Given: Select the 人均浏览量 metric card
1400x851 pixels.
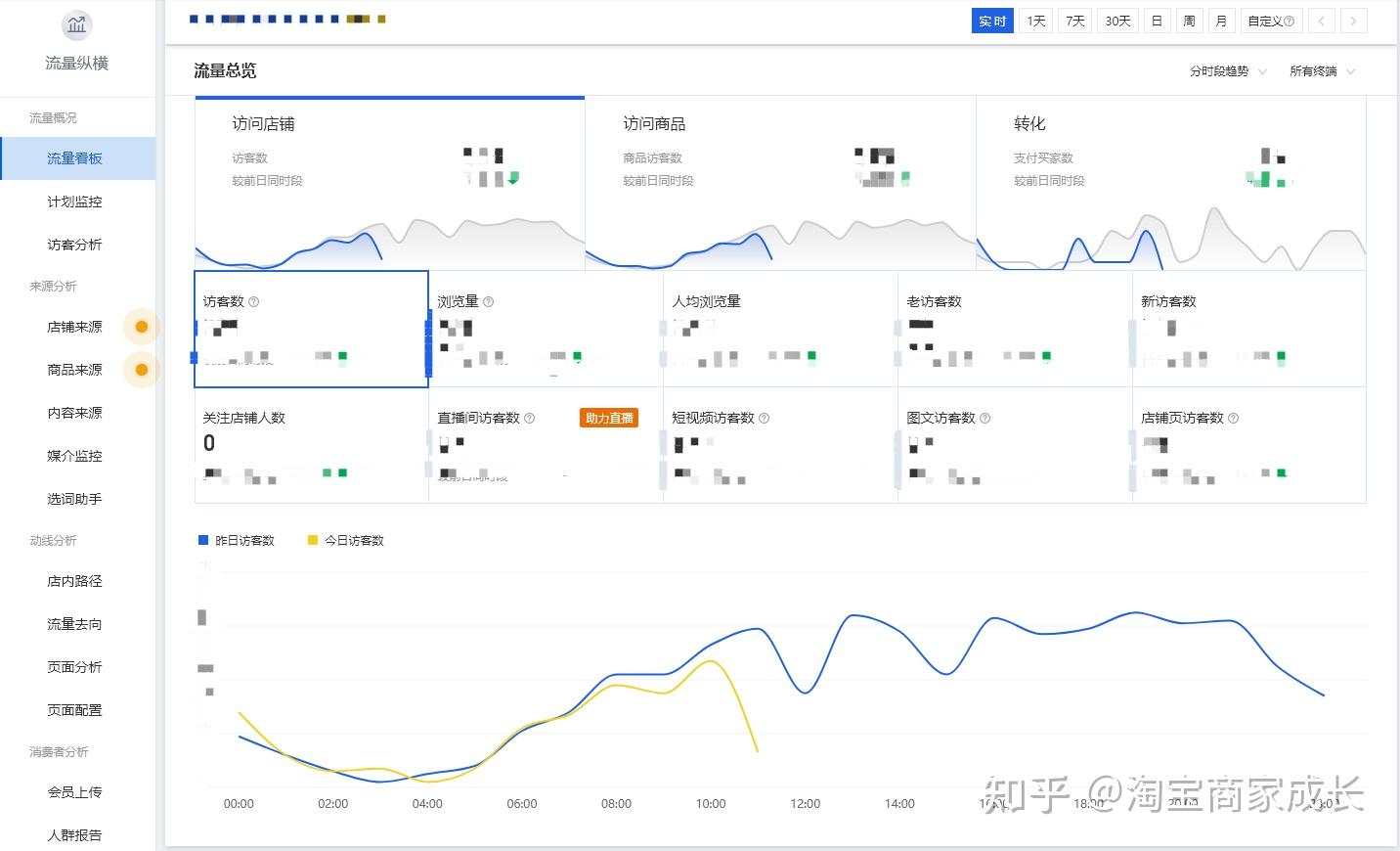Looking at the screenshot, I should 780,330.
